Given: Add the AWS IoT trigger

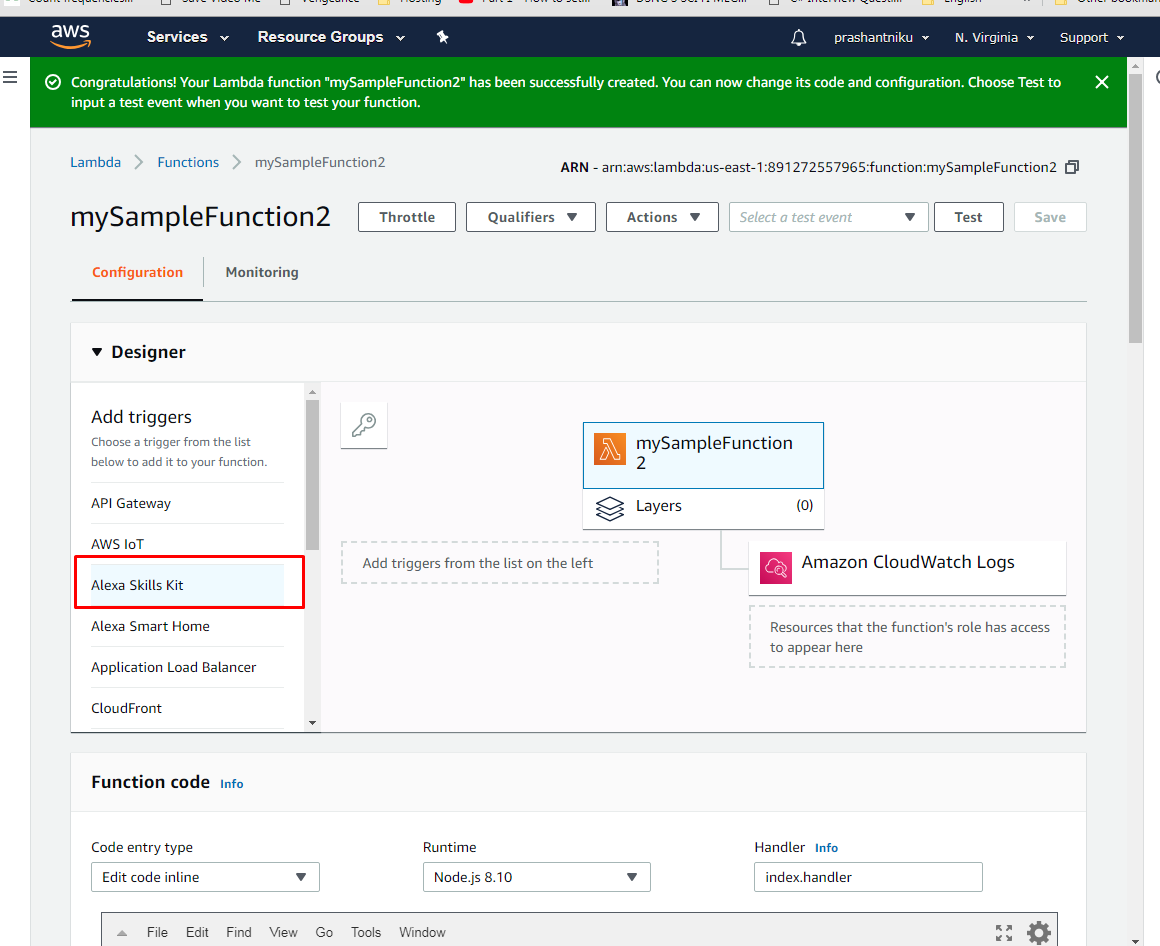Looking at the screenshot, I should [187, 544].
